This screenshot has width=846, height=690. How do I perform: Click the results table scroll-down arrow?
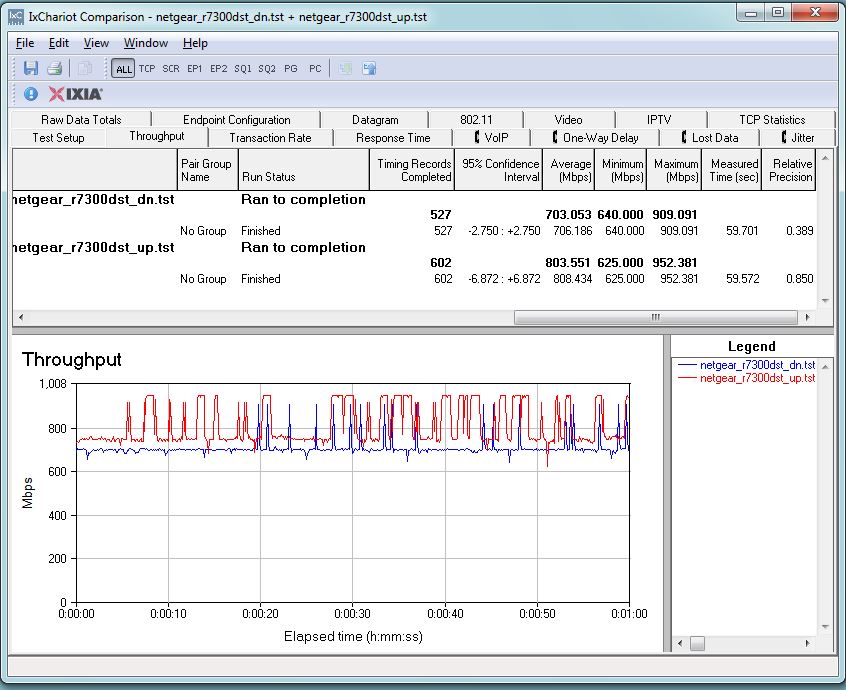click(x=825, y=300)
